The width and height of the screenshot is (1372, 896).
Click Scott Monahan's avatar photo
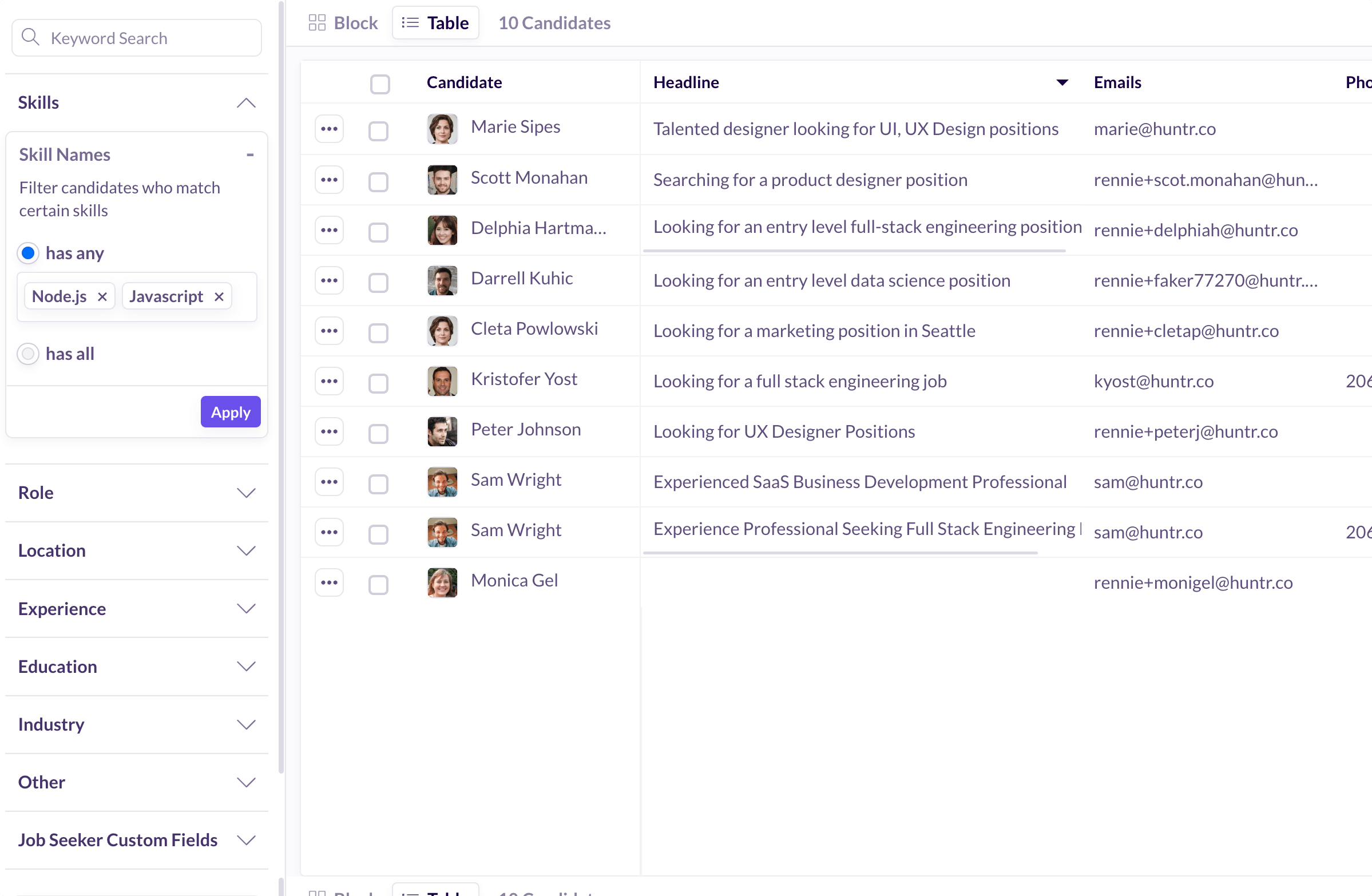point(442,180)
